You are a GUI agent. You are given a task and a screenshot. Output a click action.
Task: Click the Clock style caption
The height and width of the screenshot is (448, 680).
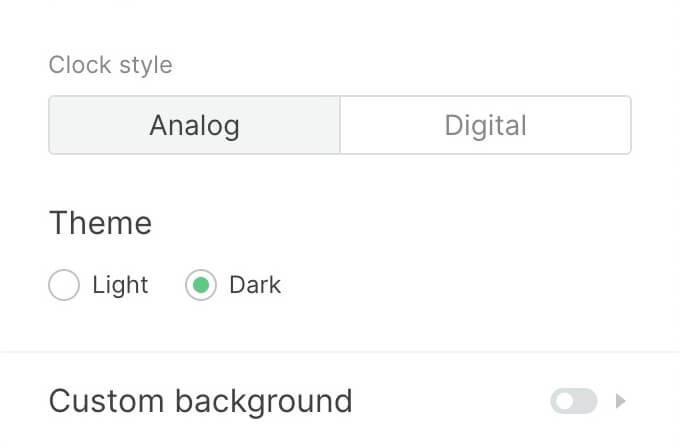[x=110, y=66]
